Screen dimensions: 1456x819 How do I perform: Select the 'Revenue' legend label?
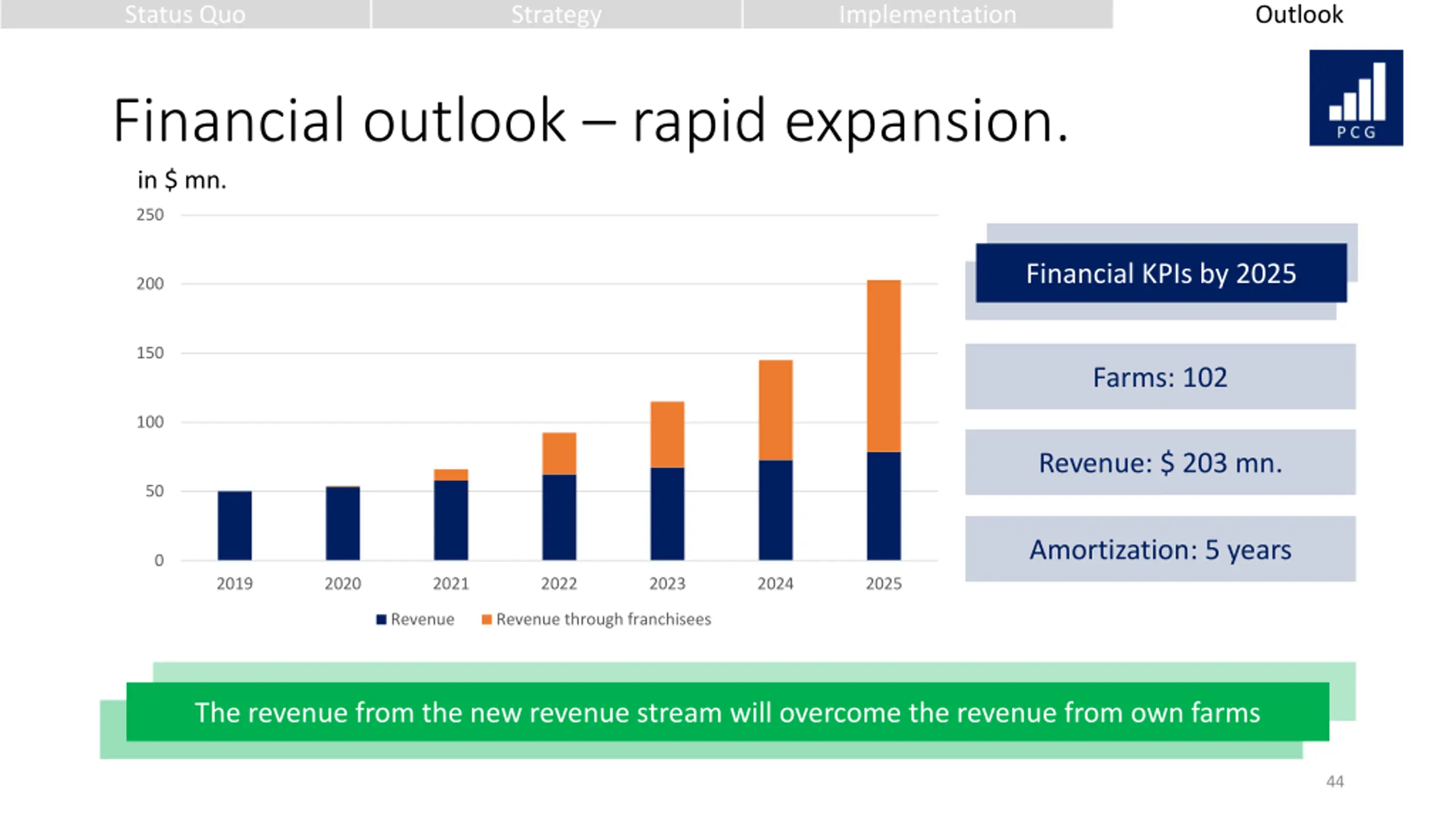tap(423, 619)
